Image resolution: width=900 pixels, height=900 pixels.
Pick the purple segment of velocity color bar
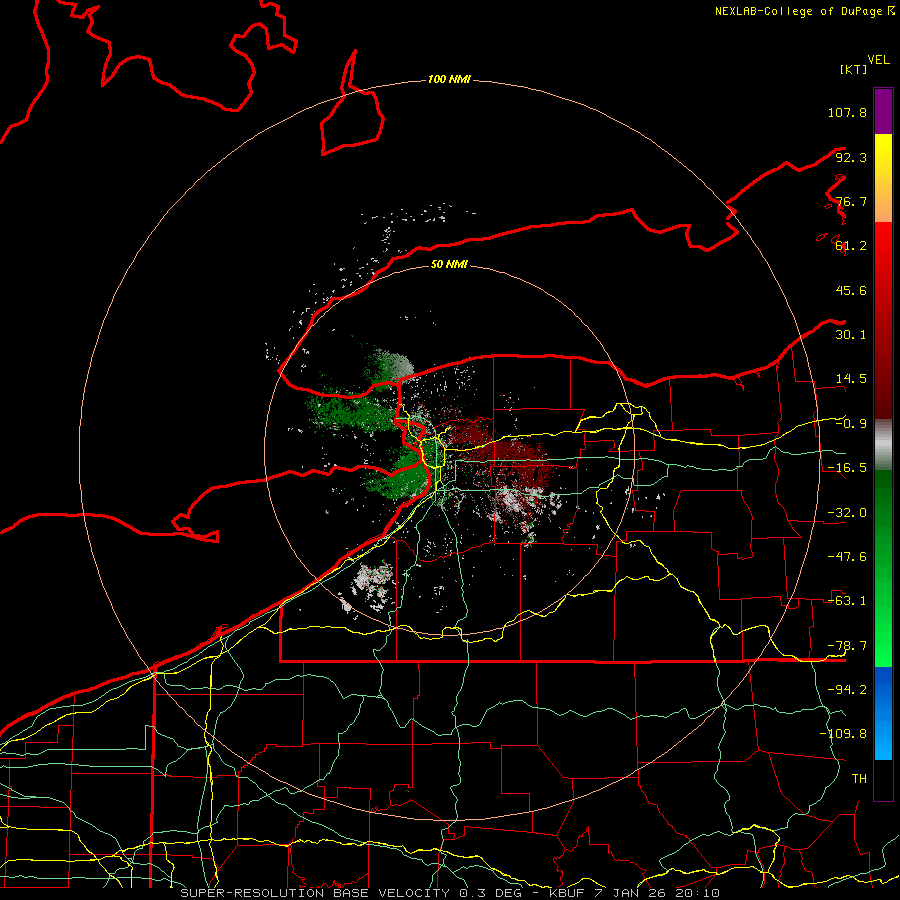[x=883, y=111]
